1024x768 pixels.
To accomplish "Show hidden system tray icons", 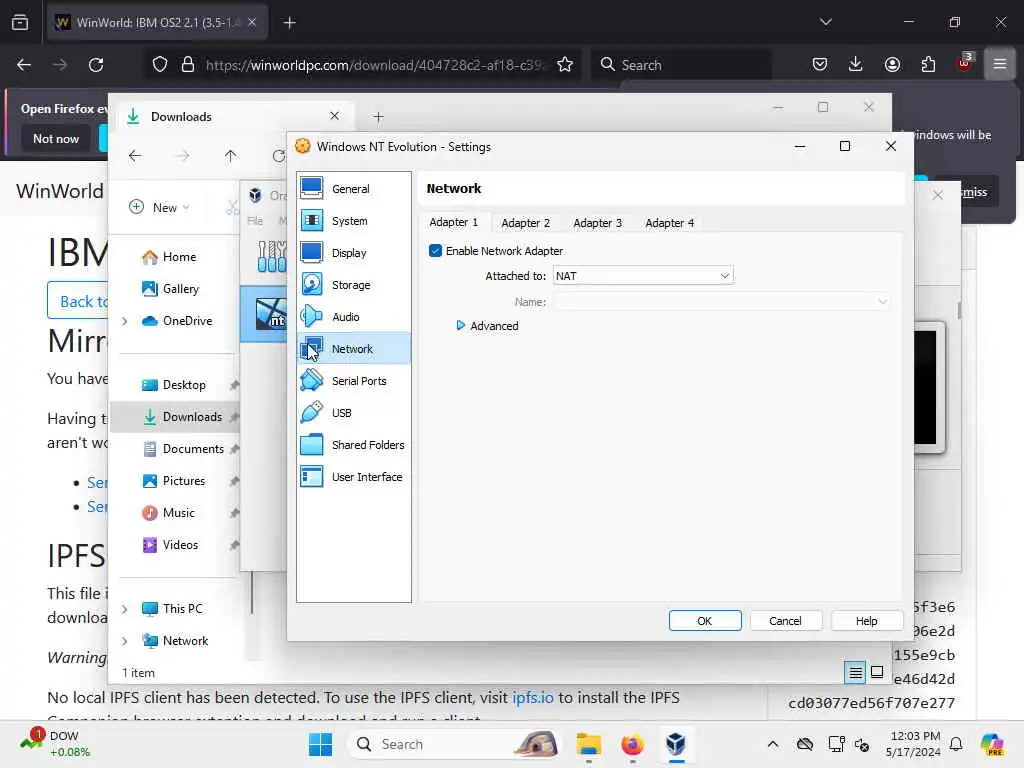I will tap(773, 744).
